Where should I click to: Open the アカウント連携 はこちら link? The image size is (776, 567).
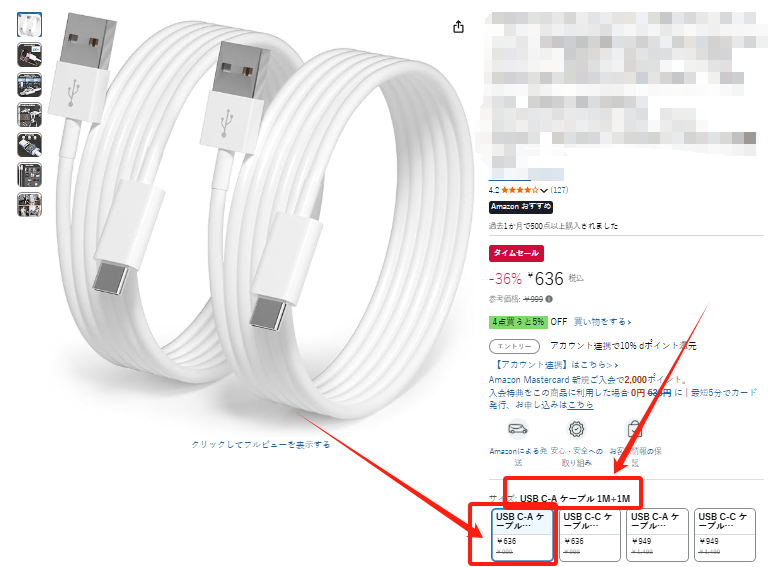click(x=556, y=365)
